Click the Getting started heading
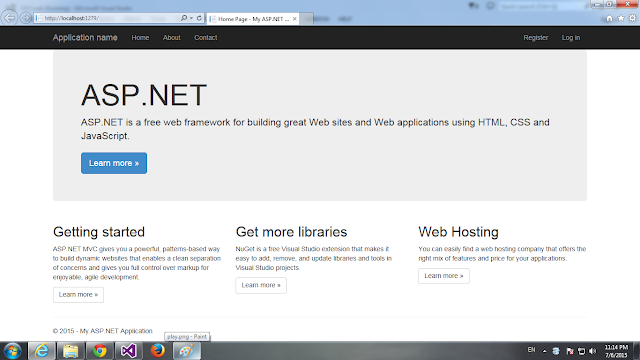The width and height of the screenshot is (640, 360). (99, 232)
